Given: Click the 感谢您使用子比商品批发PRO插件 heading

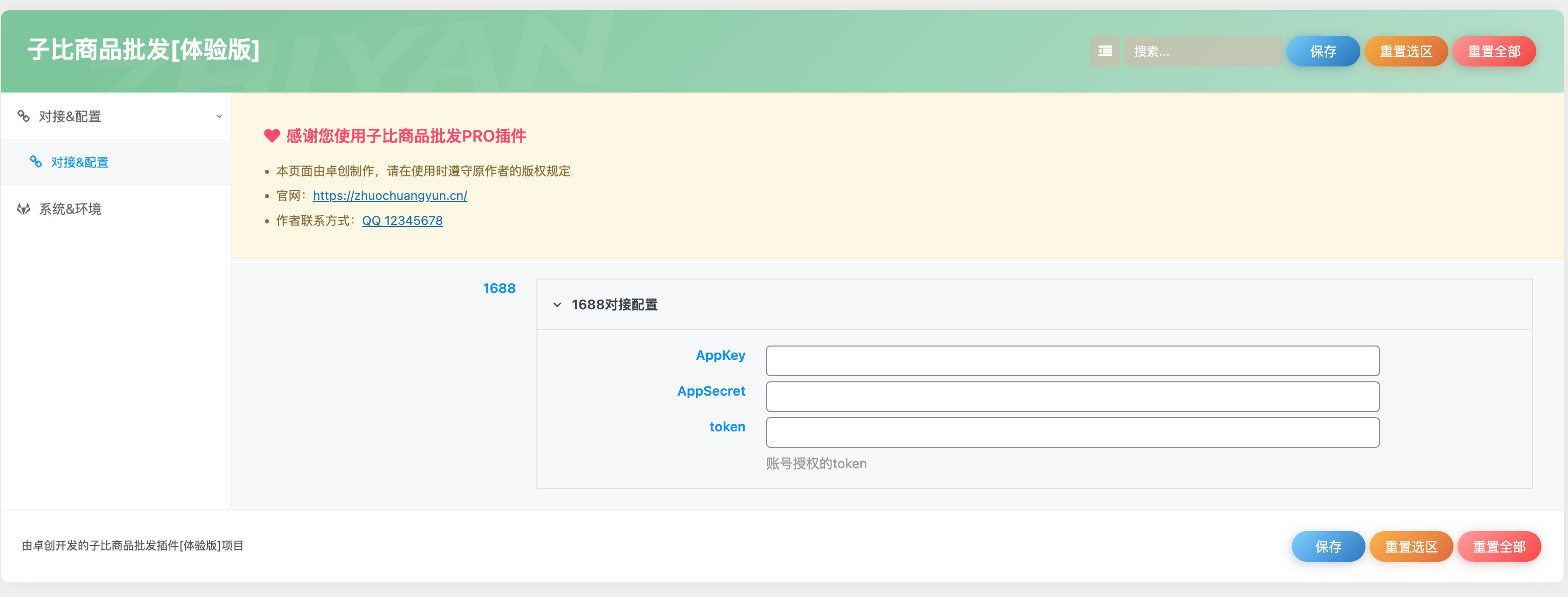Looking at the screenshot, I should coord(406,136).
